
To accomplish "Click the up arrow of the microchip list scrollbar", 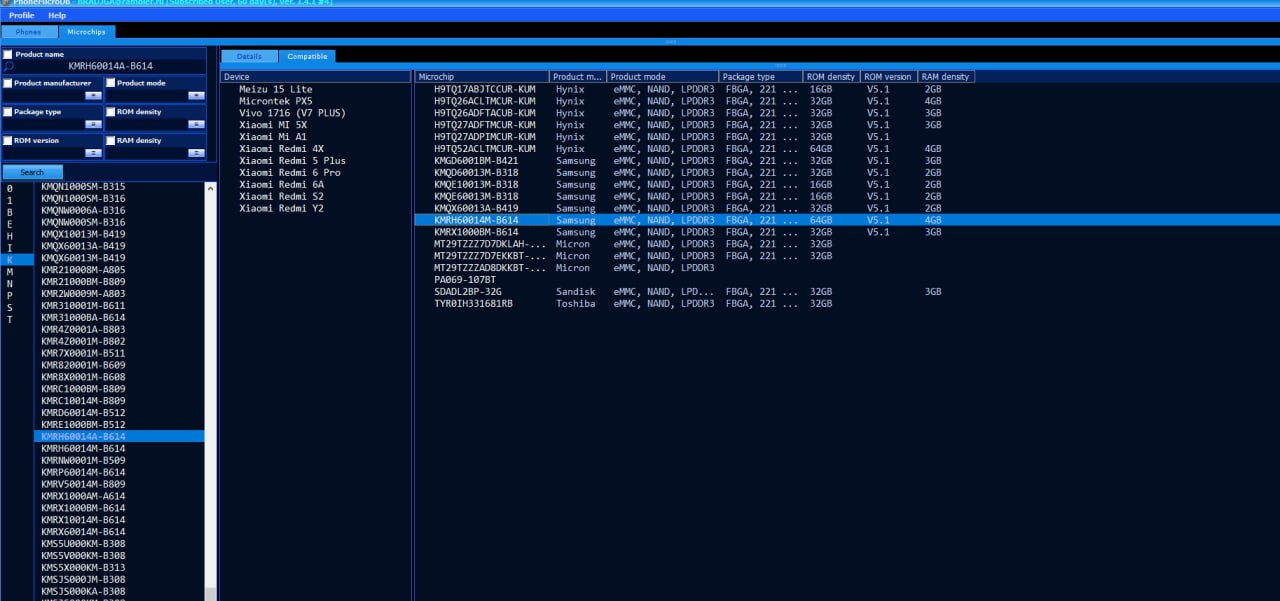I will tap(210, 187).
